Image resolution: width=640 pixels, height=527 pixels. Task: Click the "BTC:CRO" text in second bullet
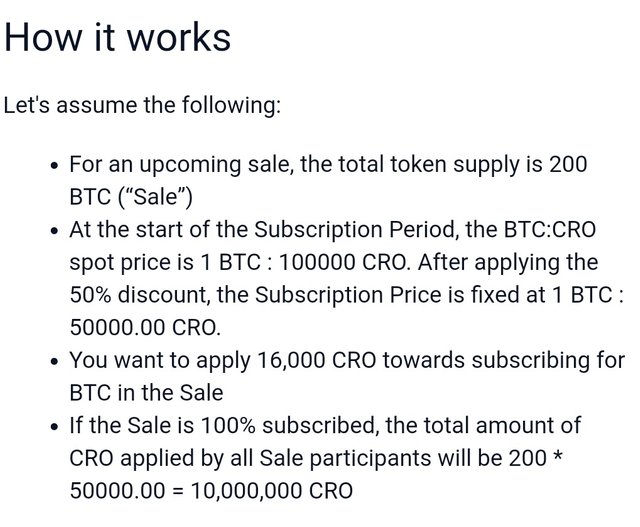[x=550, y=230]
